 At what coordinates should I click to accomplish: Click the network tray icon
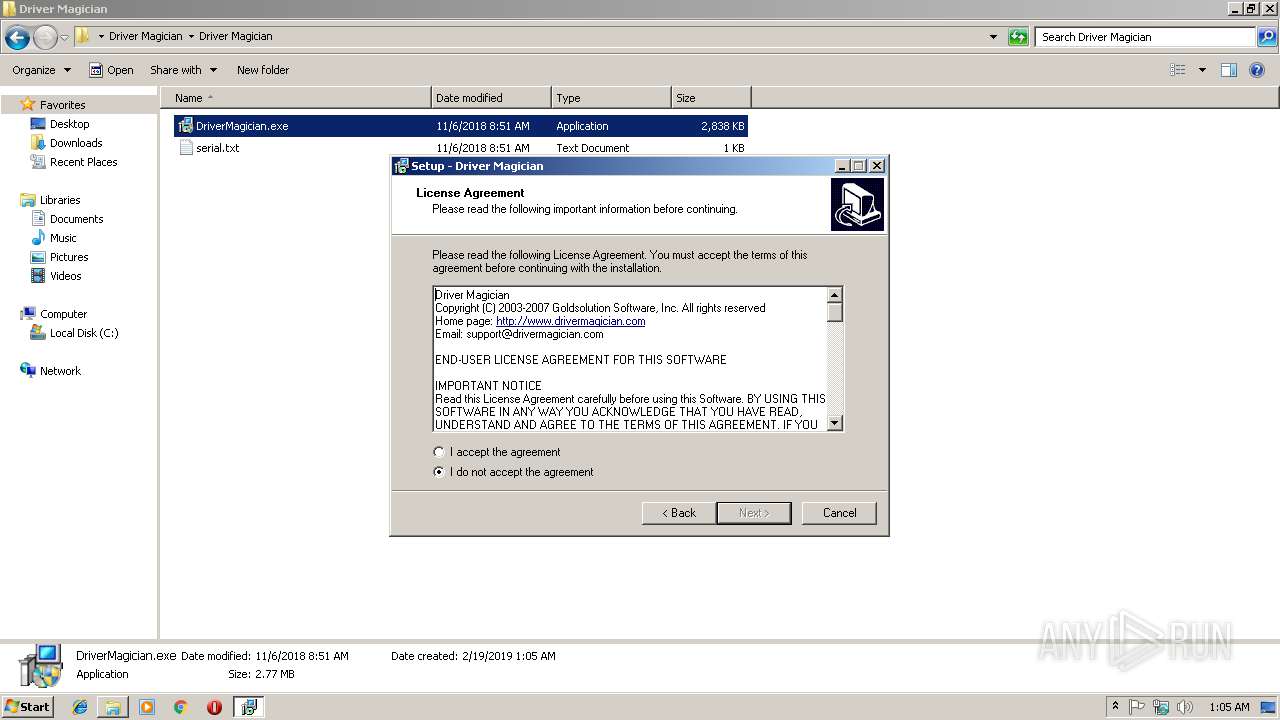tap(1161, 707)
